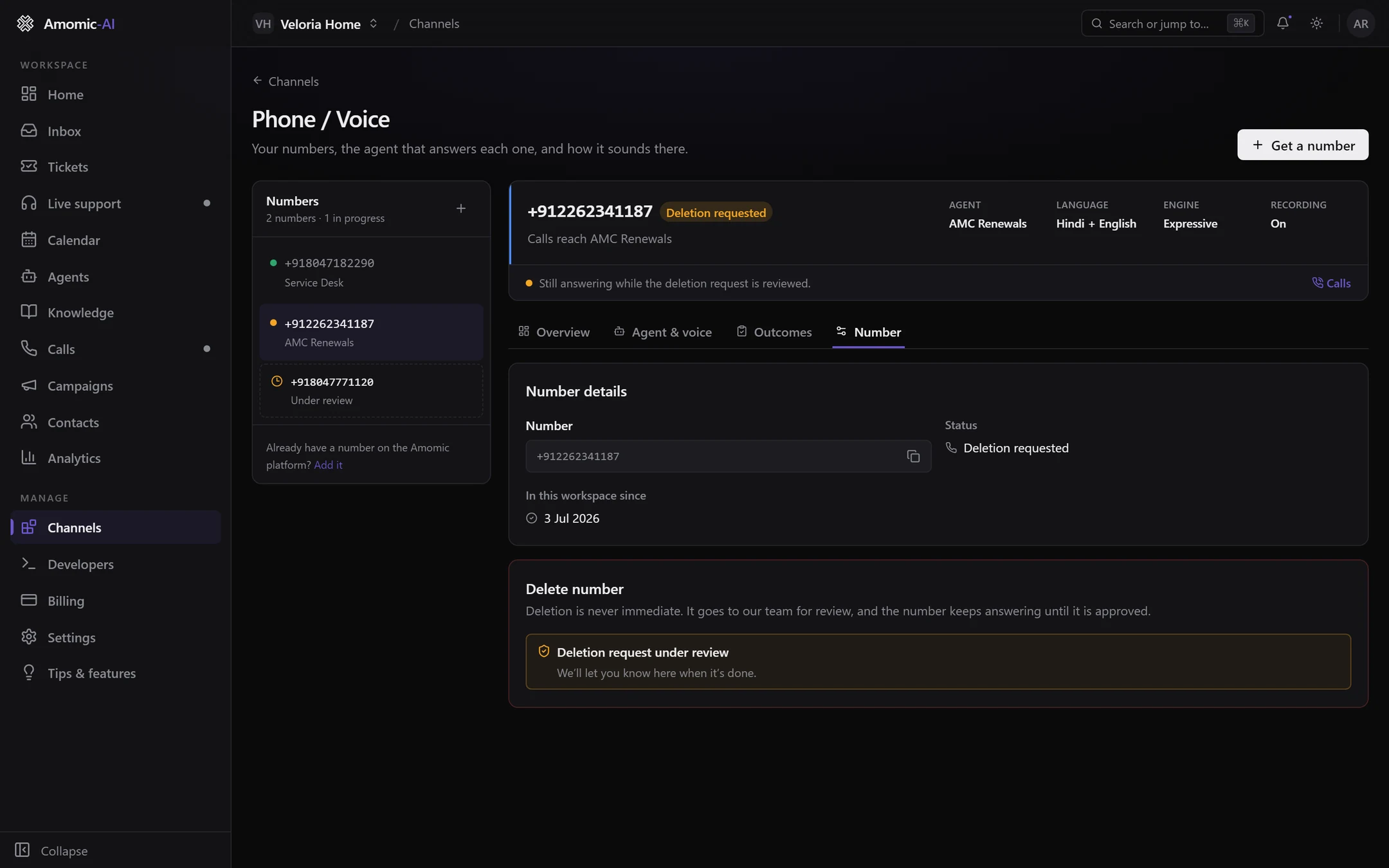Open Developers section
Screen dimensions: 1389x868
116,564
